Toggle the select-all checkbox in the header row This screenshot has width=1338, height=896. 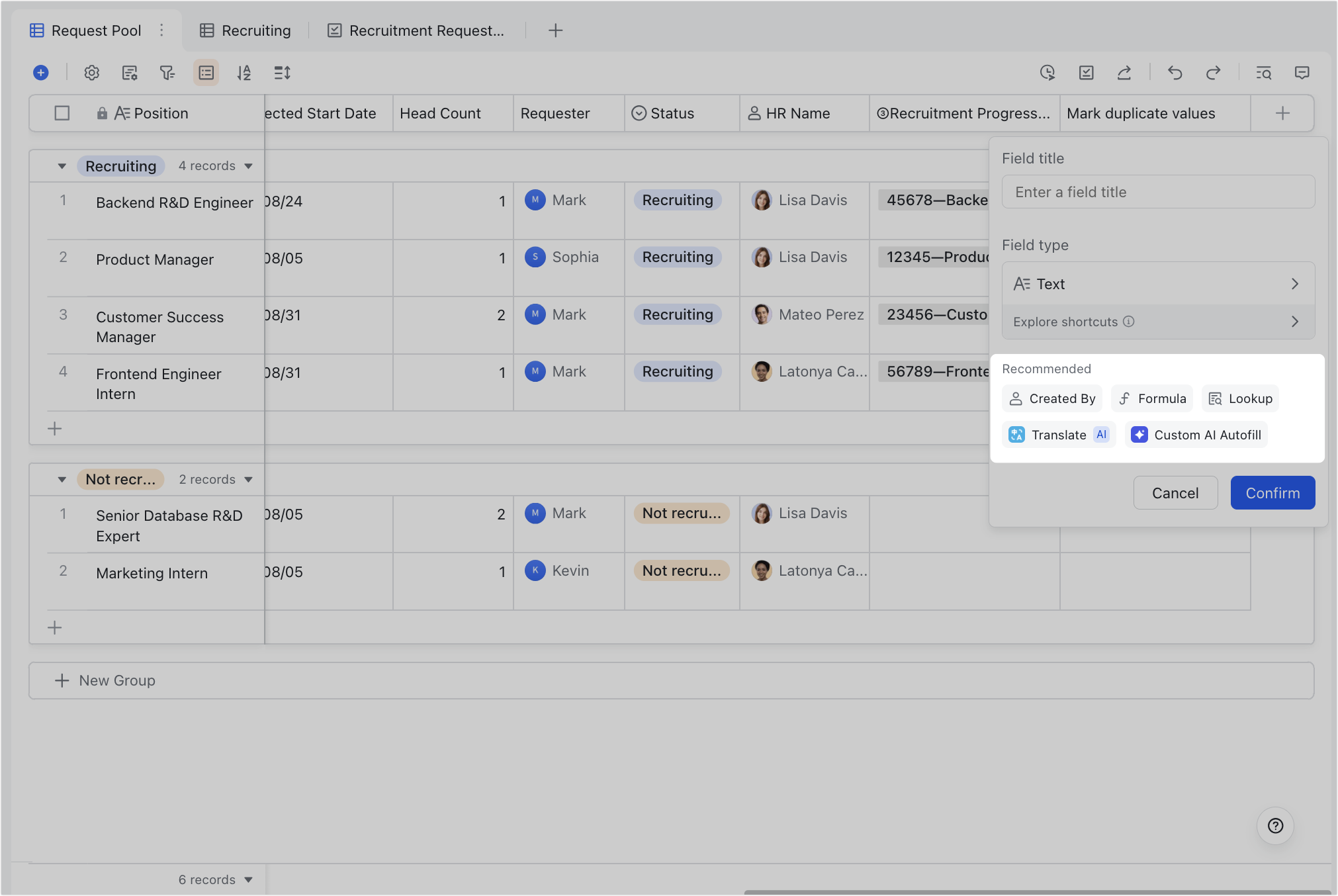pos(62,113)
